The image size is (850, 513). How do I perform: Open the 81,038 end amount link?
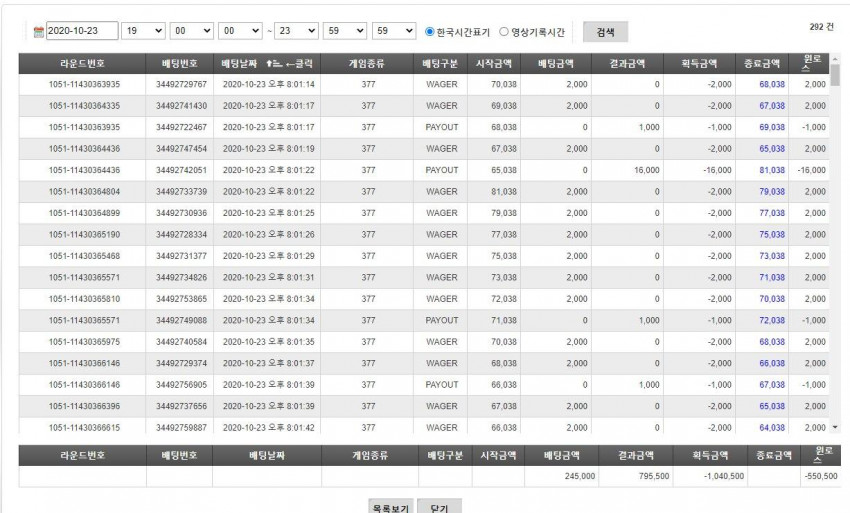pyautogui.click(x=772, y=170)
